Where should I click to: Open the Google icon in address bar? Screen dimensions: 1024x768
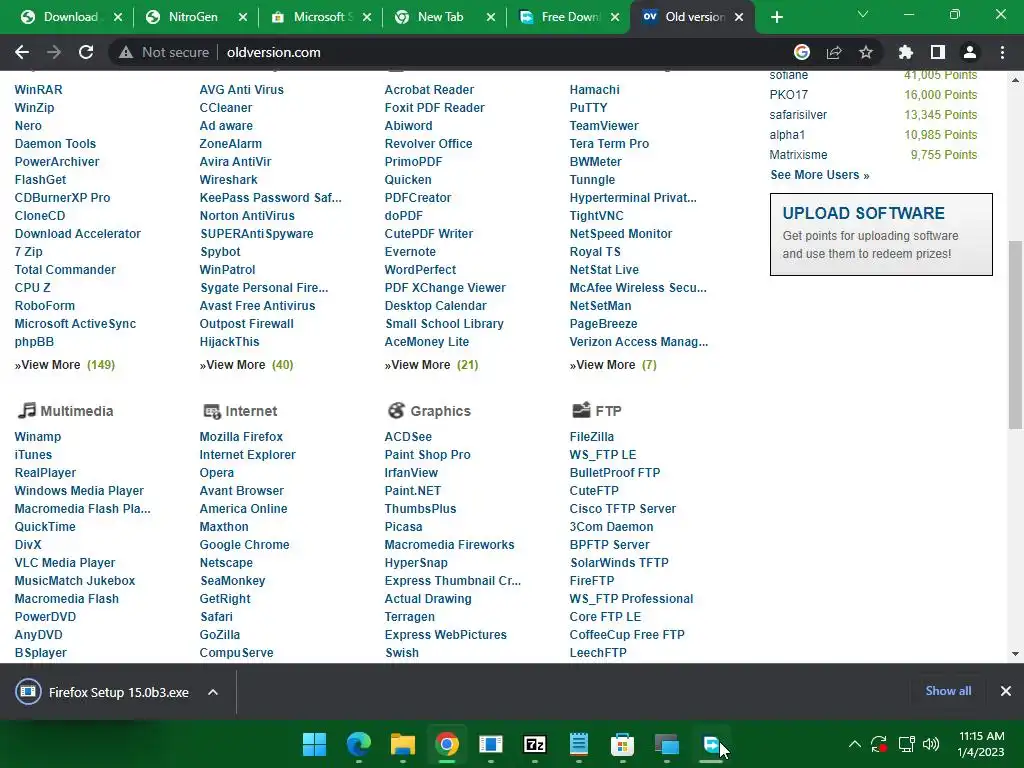(x=801, y=52)
